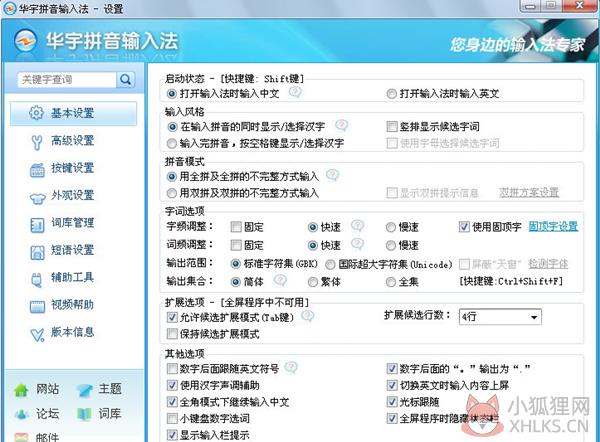The image size is (600, 442).
Task: Open the 固顶字设置 link
Action: (553, 227)
